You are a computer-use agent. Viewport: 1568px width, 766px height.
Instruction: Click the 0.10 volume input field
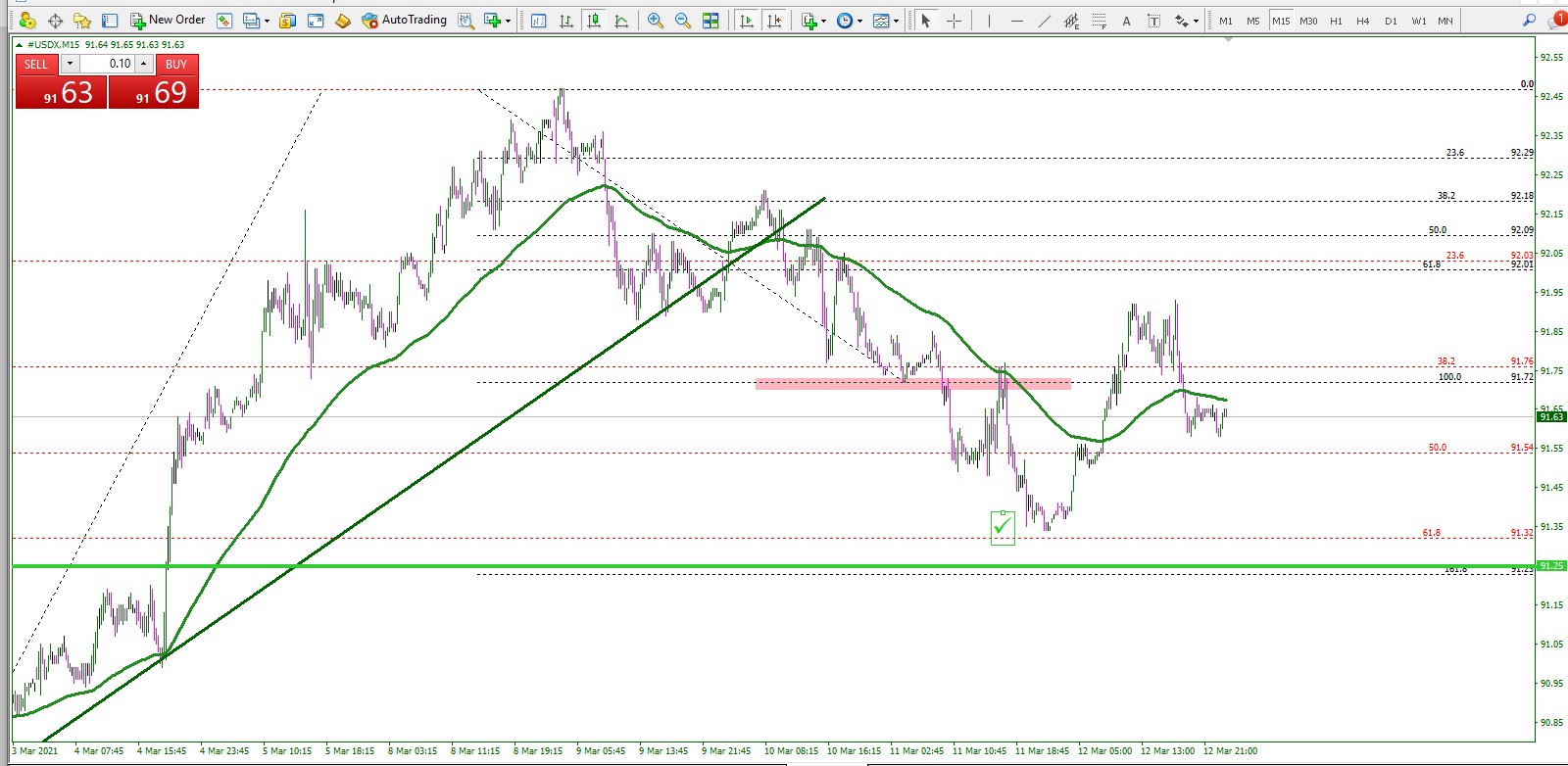point(107,64)
